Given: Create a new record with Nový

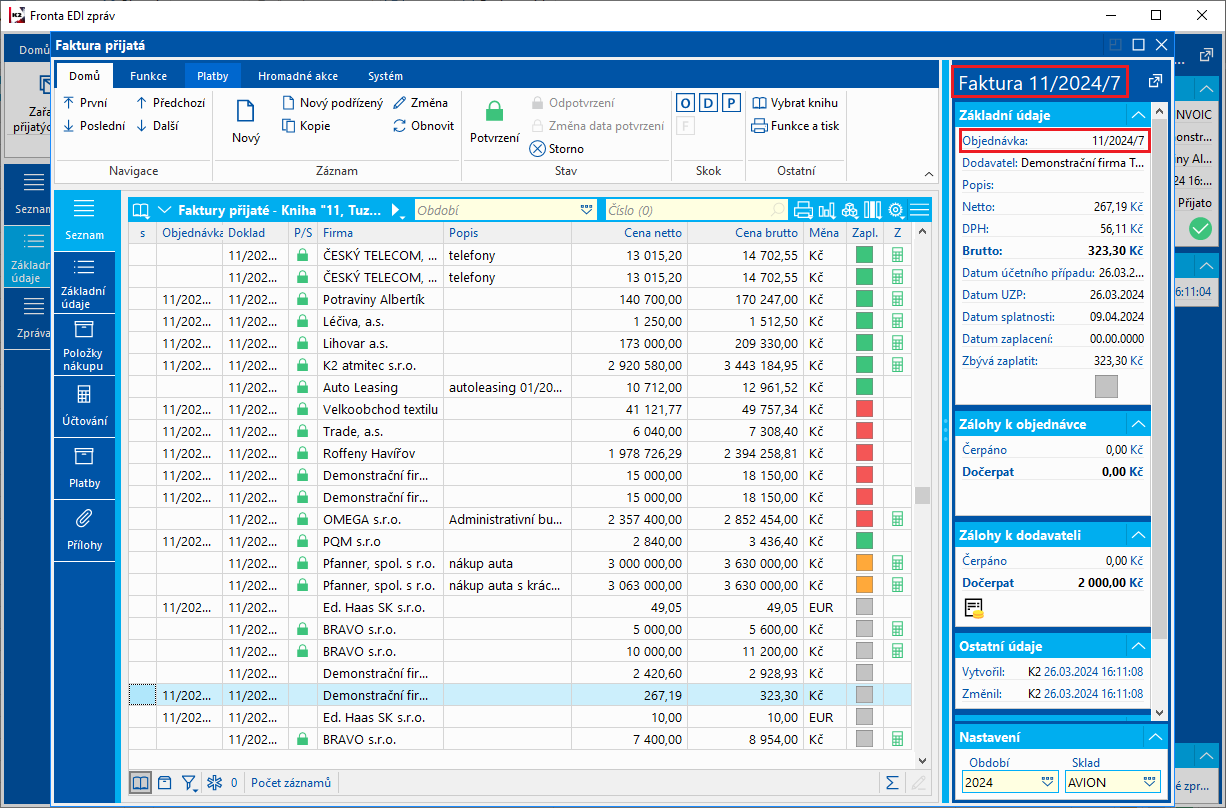Looking at the screenshot, I should point(246,122).
